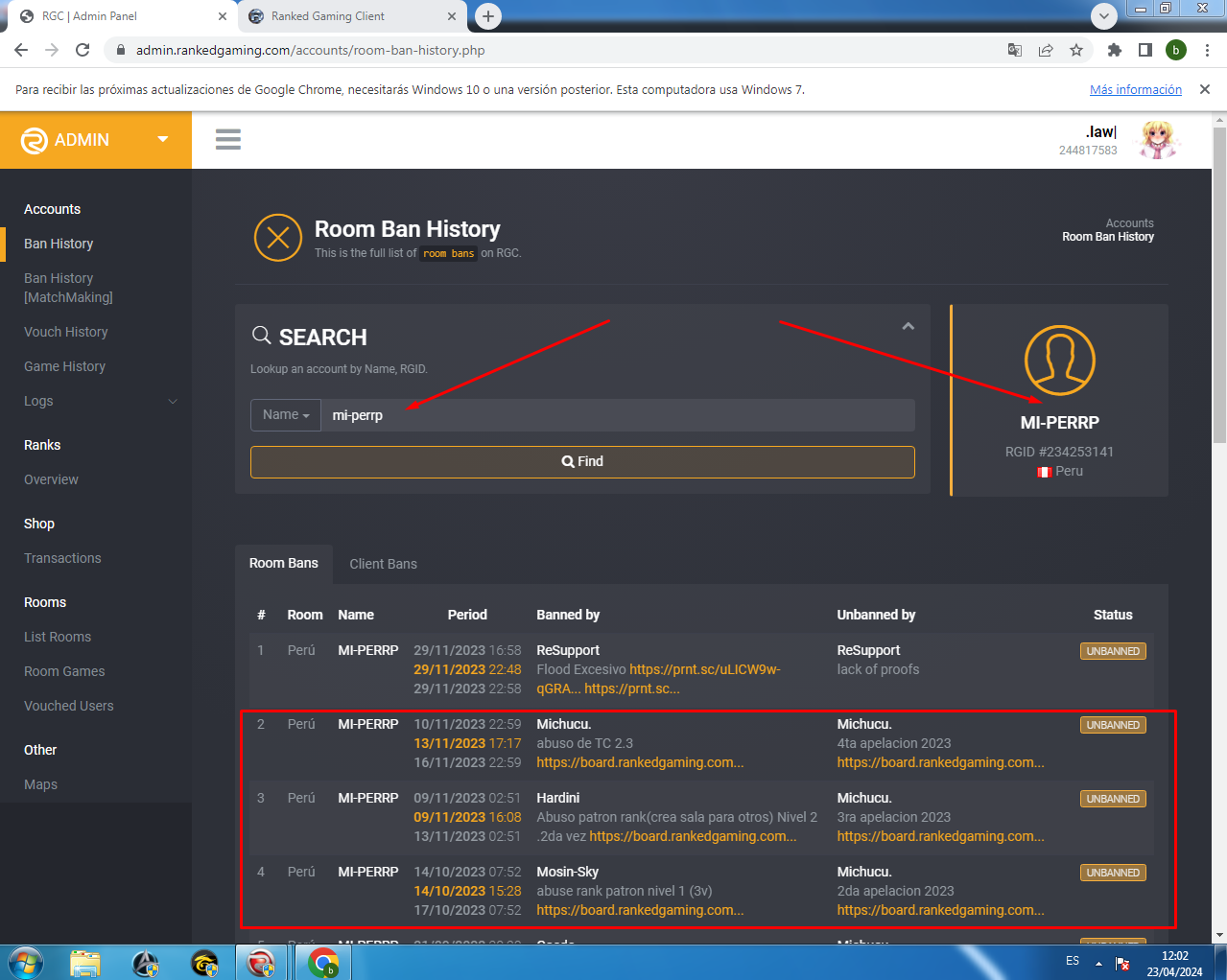
Task: Open Room Games in the sidebar
Action: pos(64,671)
